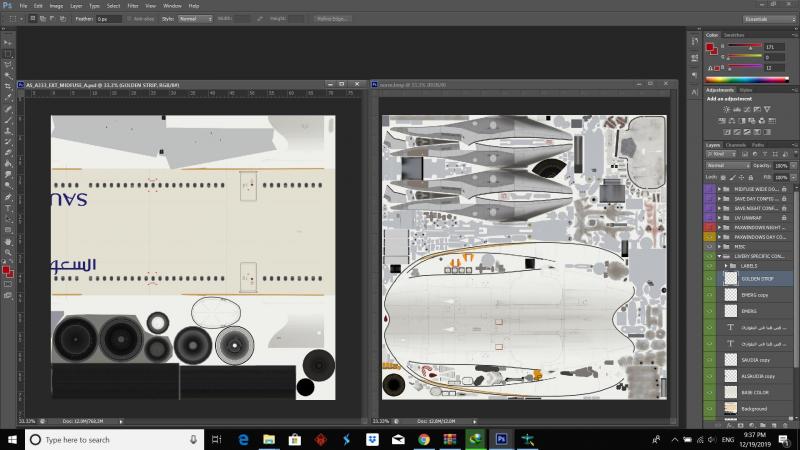The height and width of the screenshot is (450, 800).
Task: Select the Hand tool
Action: click(7, 241)
